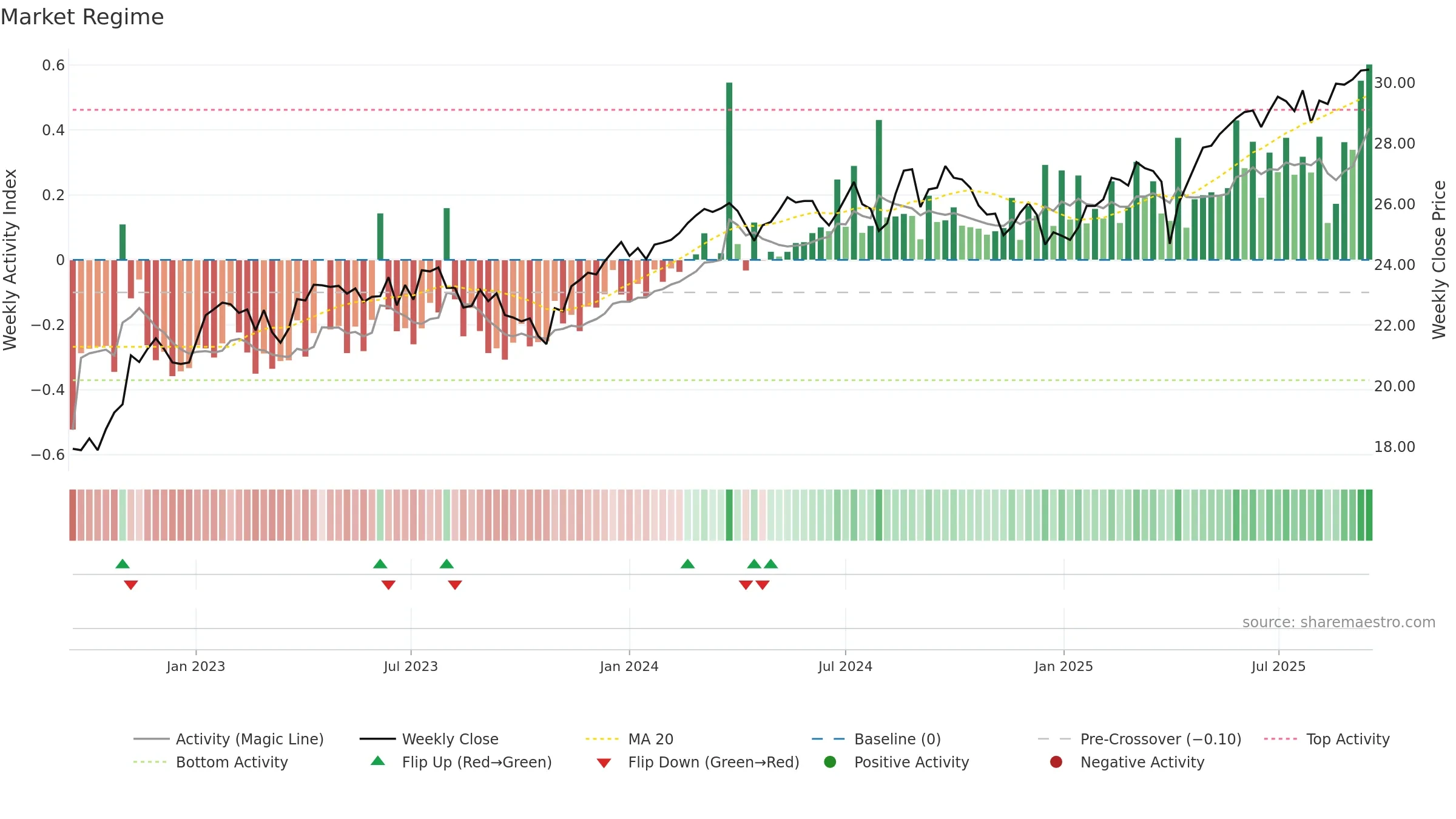Viewport: 1456px width, 819px height.
Task: Toggle Baseline (0) legend entry
Action: click(876, 739)
